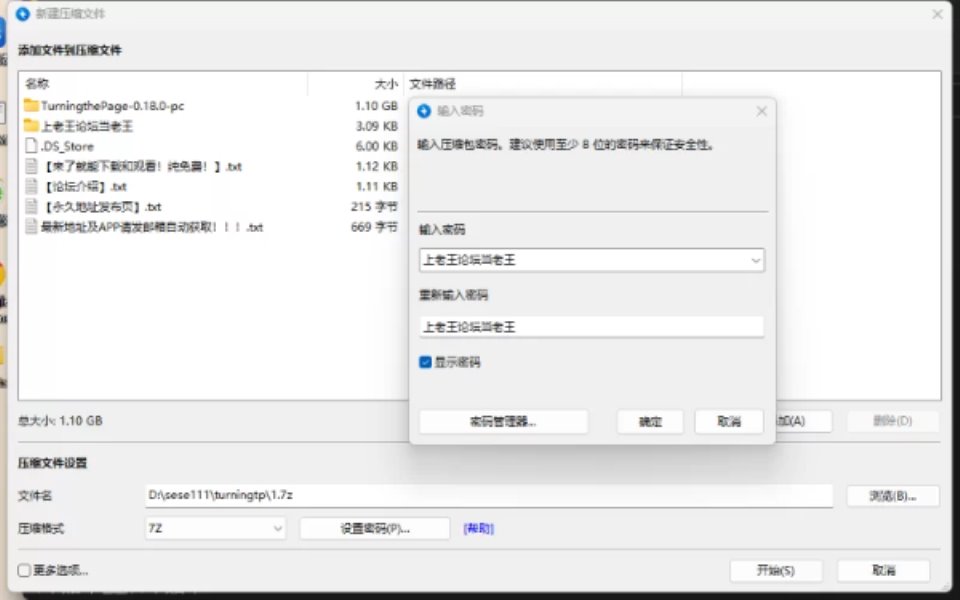This screenshot has width=960, height=600.
Task: Open the 压缩格式 7Z dropdown
Action: (277, 528)
